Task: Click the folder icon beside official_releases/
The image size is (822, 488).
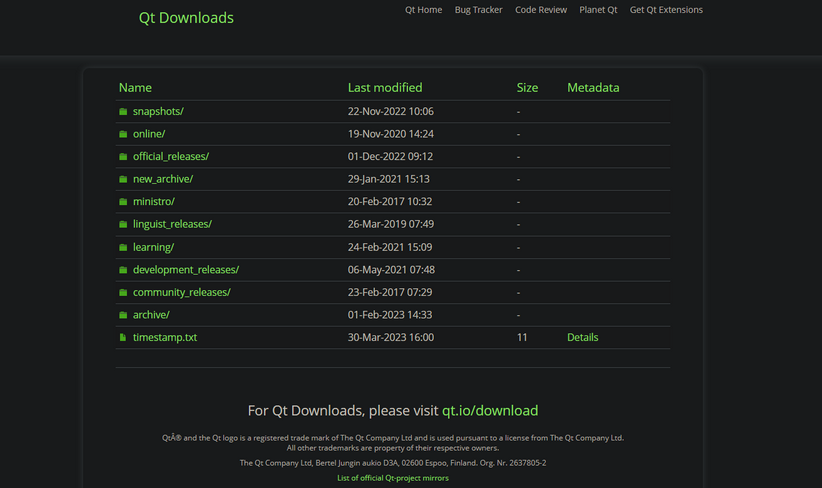Action: [123, 157]
